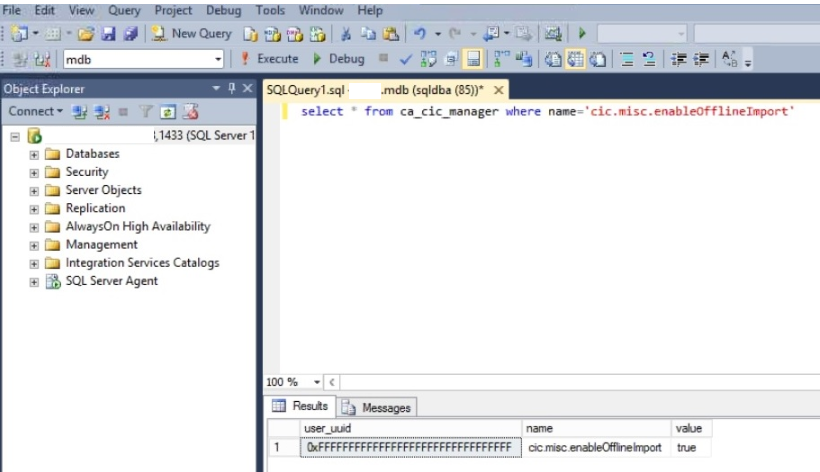Click the Disconnect icon in Object Explorer
This screenshot has height=472, width=820.
[100, 111]
